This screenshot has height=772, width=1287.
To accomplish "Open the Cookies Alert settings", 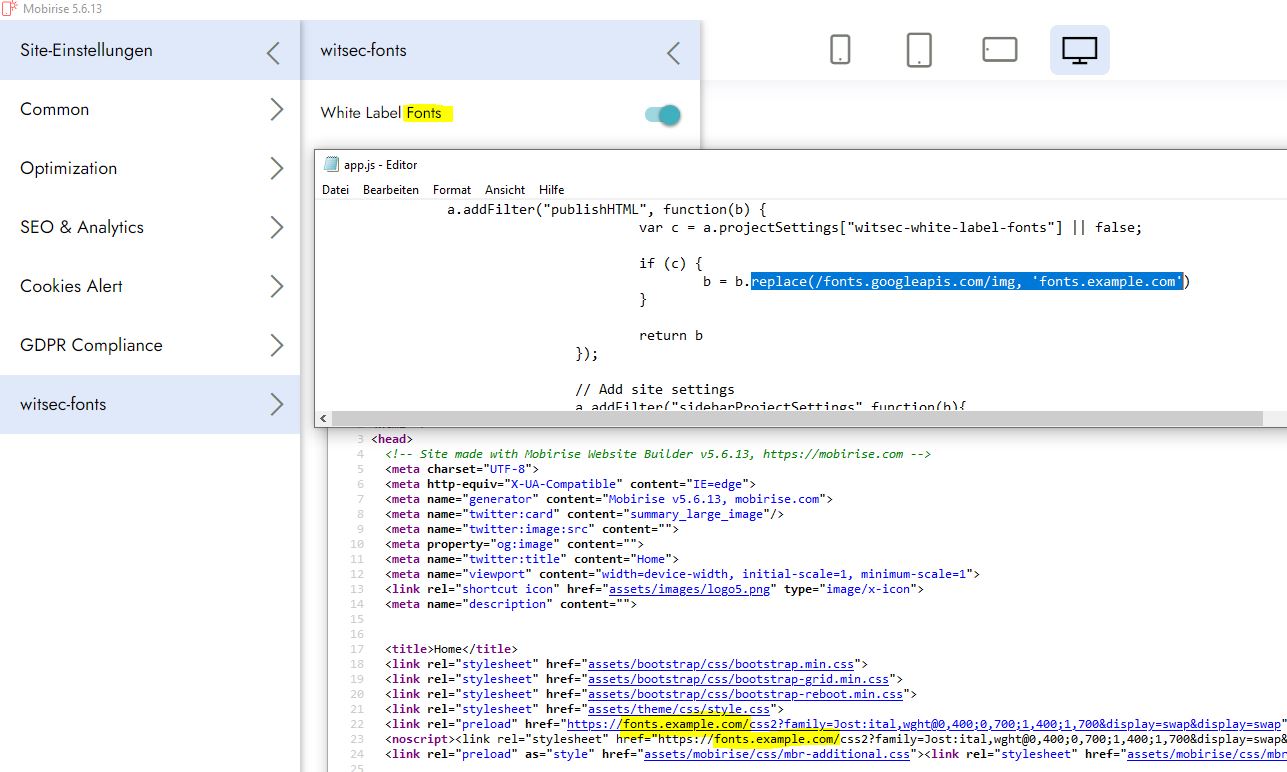I will pos(150,287).
